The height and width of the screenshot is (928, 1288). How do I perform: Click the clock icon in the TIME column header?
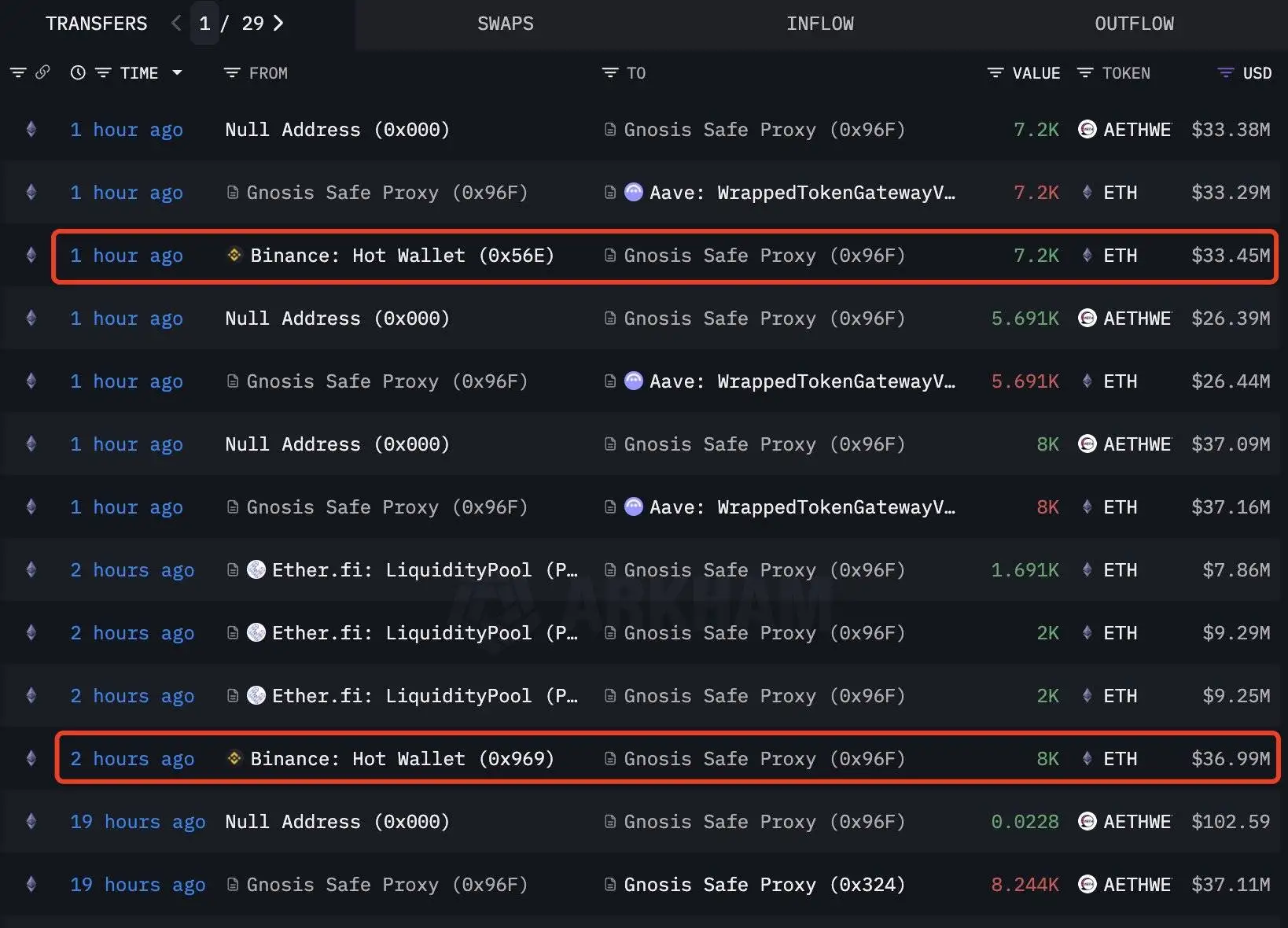[77, 72]
